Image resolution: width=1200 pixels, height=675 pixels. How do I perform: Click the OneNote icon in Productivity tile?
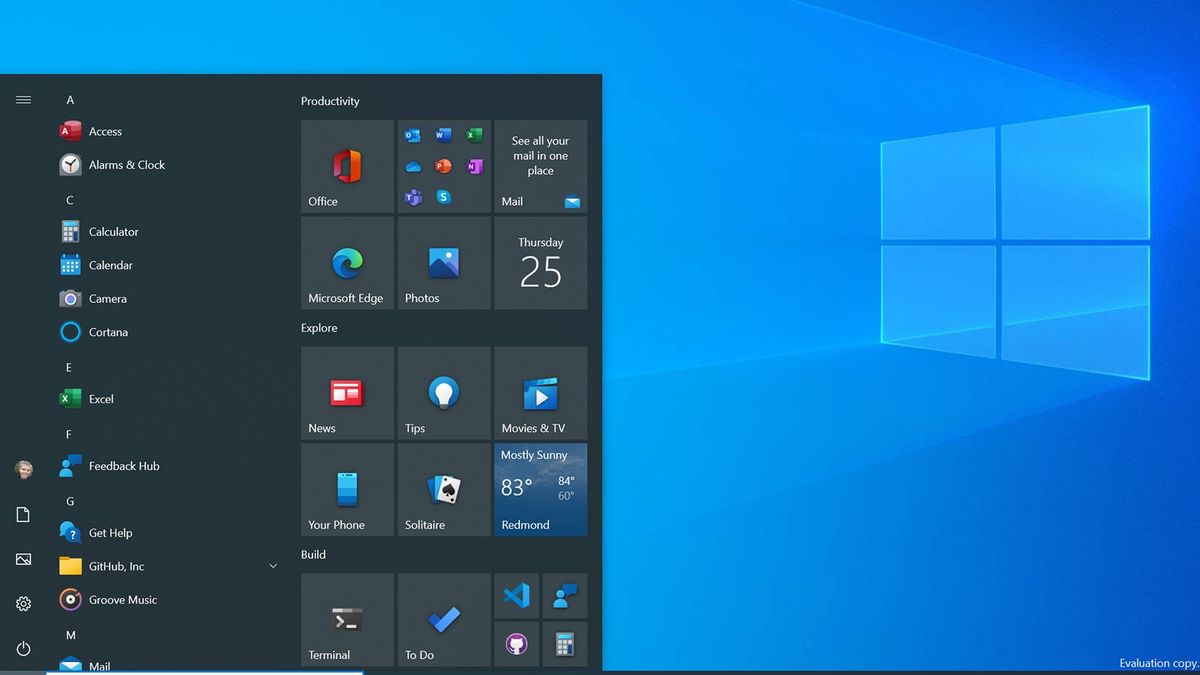pos(475,166)
